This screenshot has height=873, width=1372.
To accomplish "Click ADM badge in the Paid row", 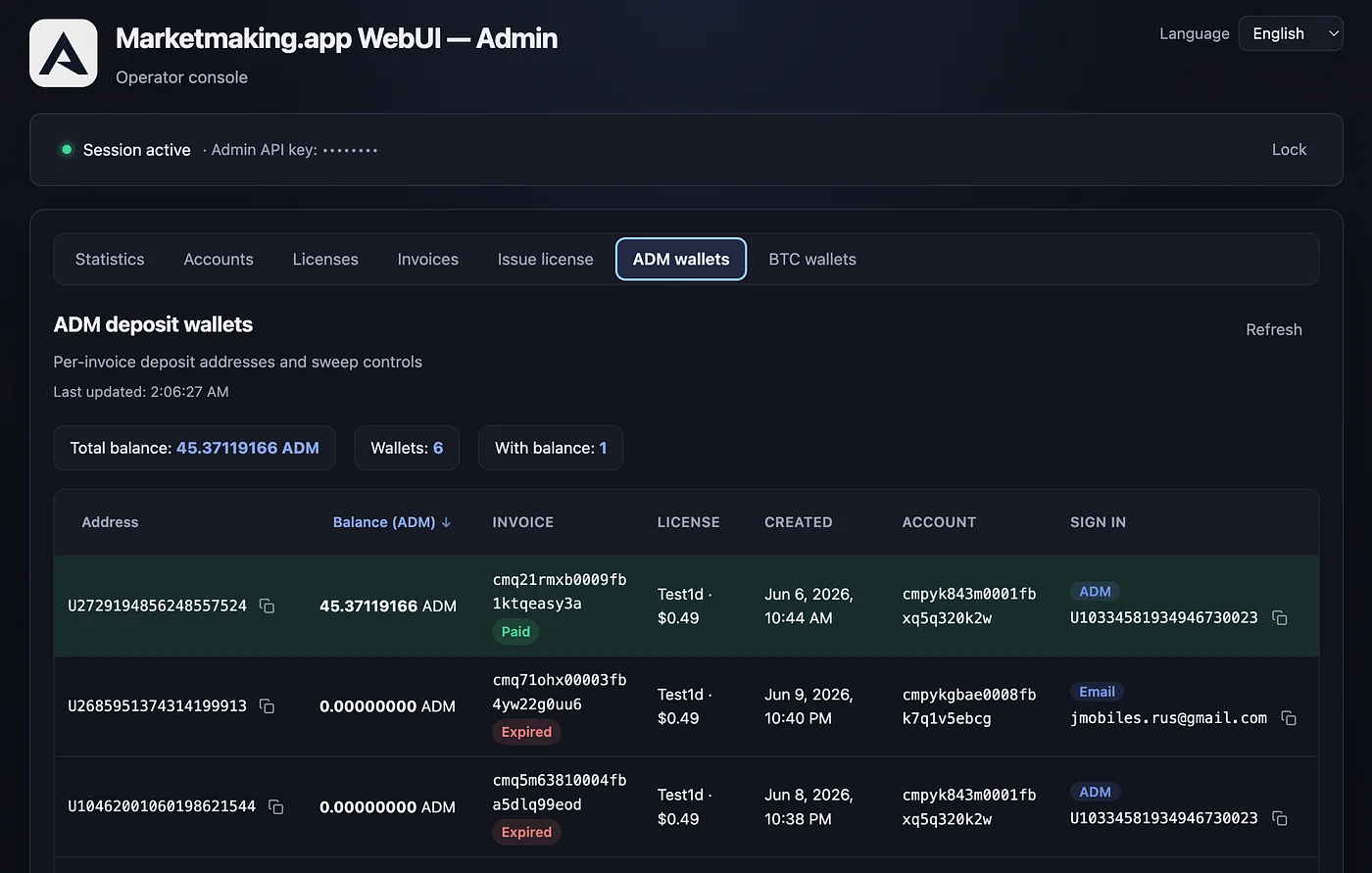I will [x=1095, y=592].
